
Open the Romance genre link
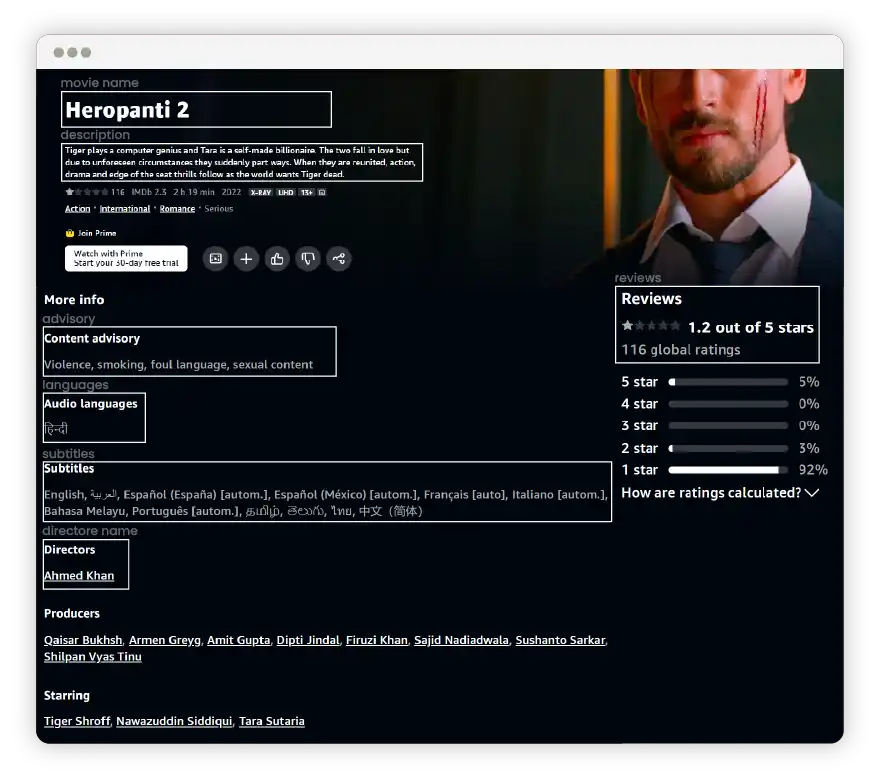(177, 209)
